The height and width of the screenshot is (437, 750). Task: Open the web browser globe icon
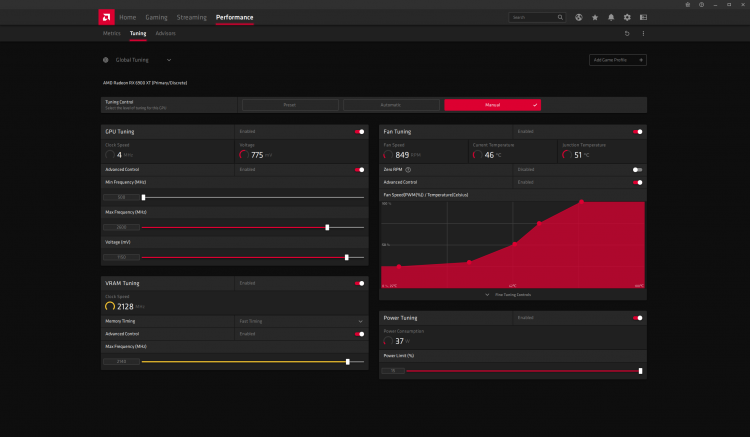click(578, 17)
